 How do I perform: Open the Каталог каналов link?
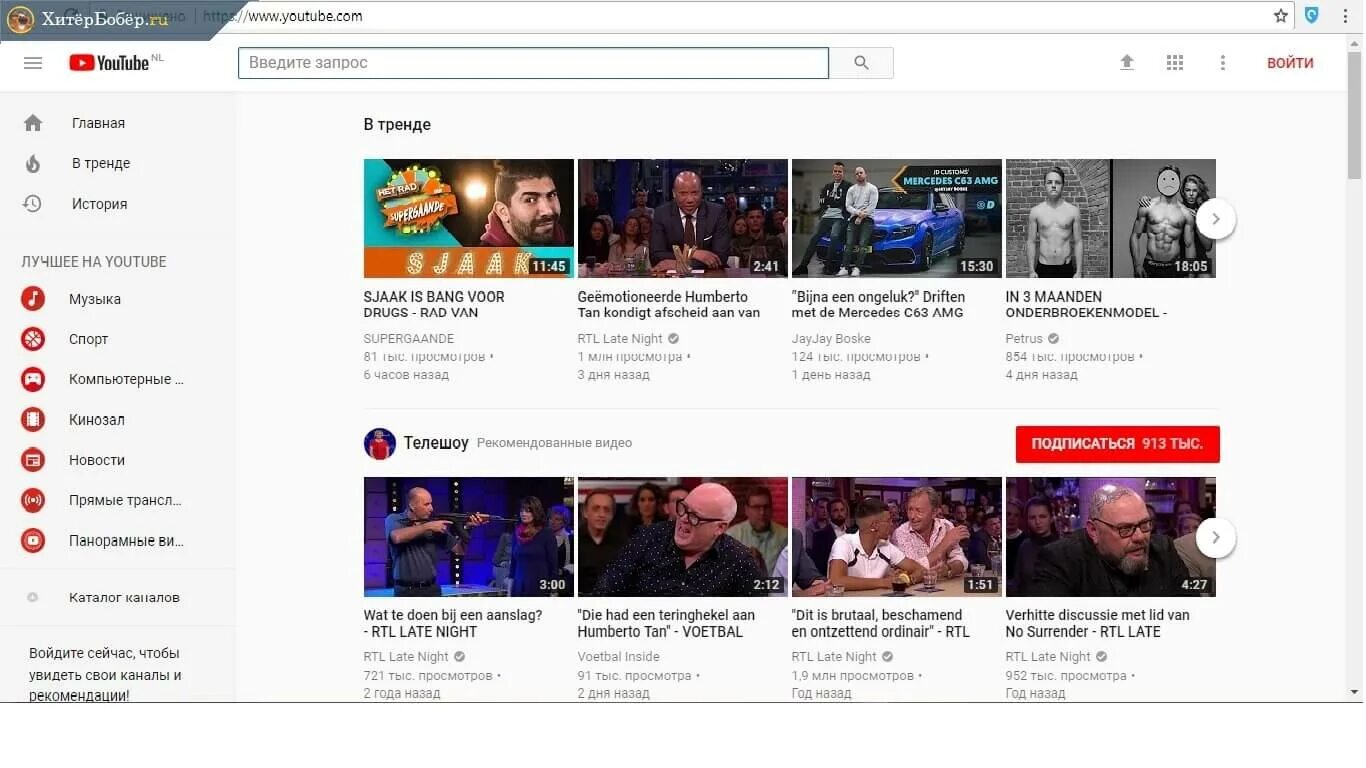tap(124, 597)
